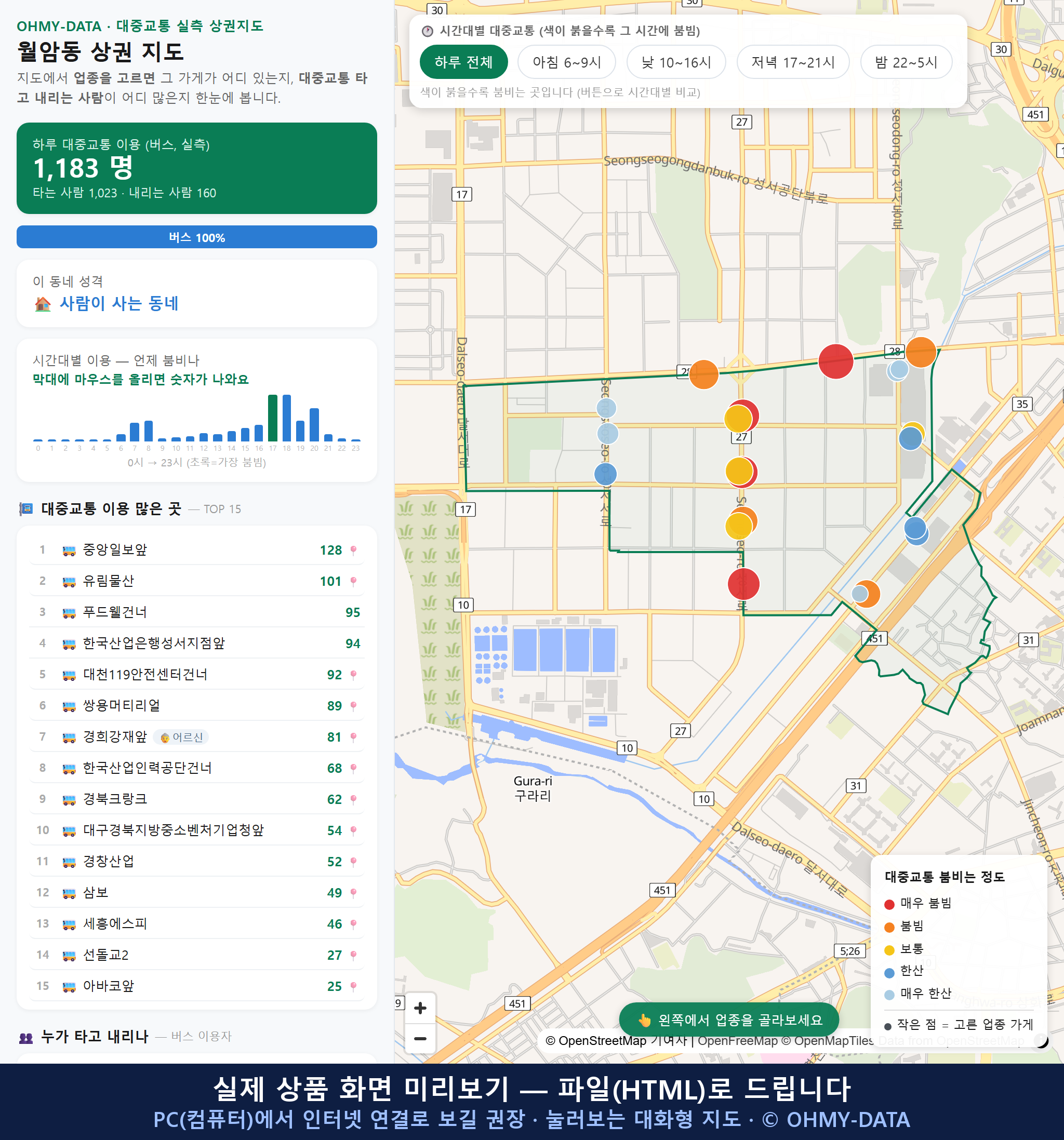Click the bus icon on 한국산업은행성서지점앞 row

(69, 644)
